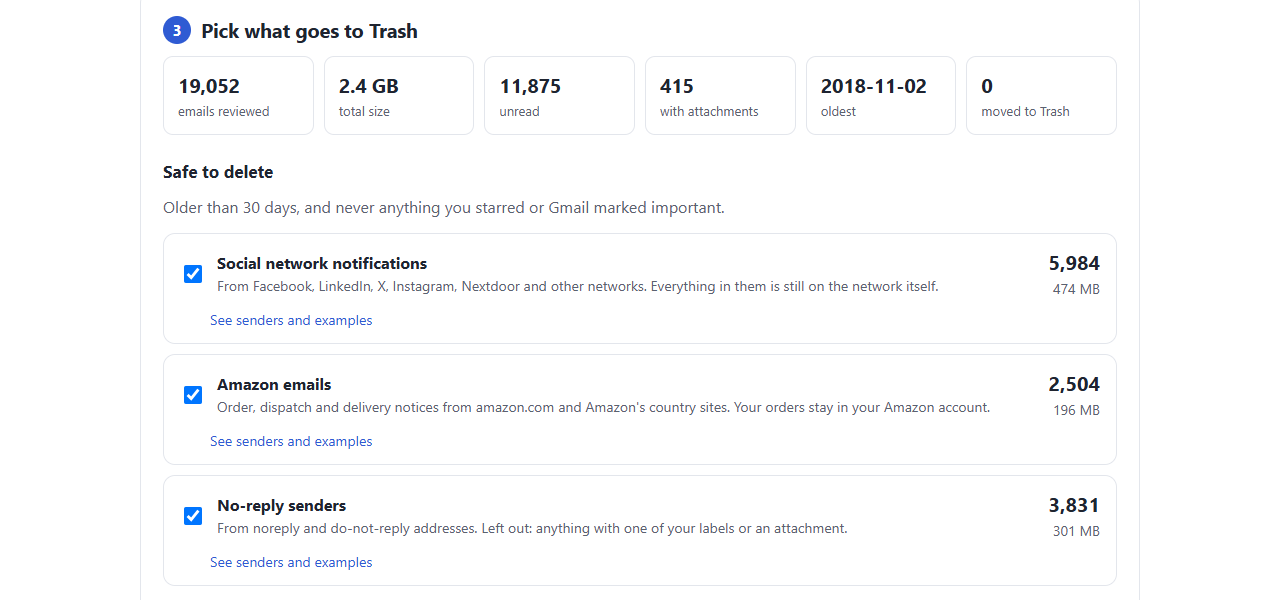Uncheck the No-reply senders checkbox
Screen dimensions: 1280x600
click(x=193, y=516)
